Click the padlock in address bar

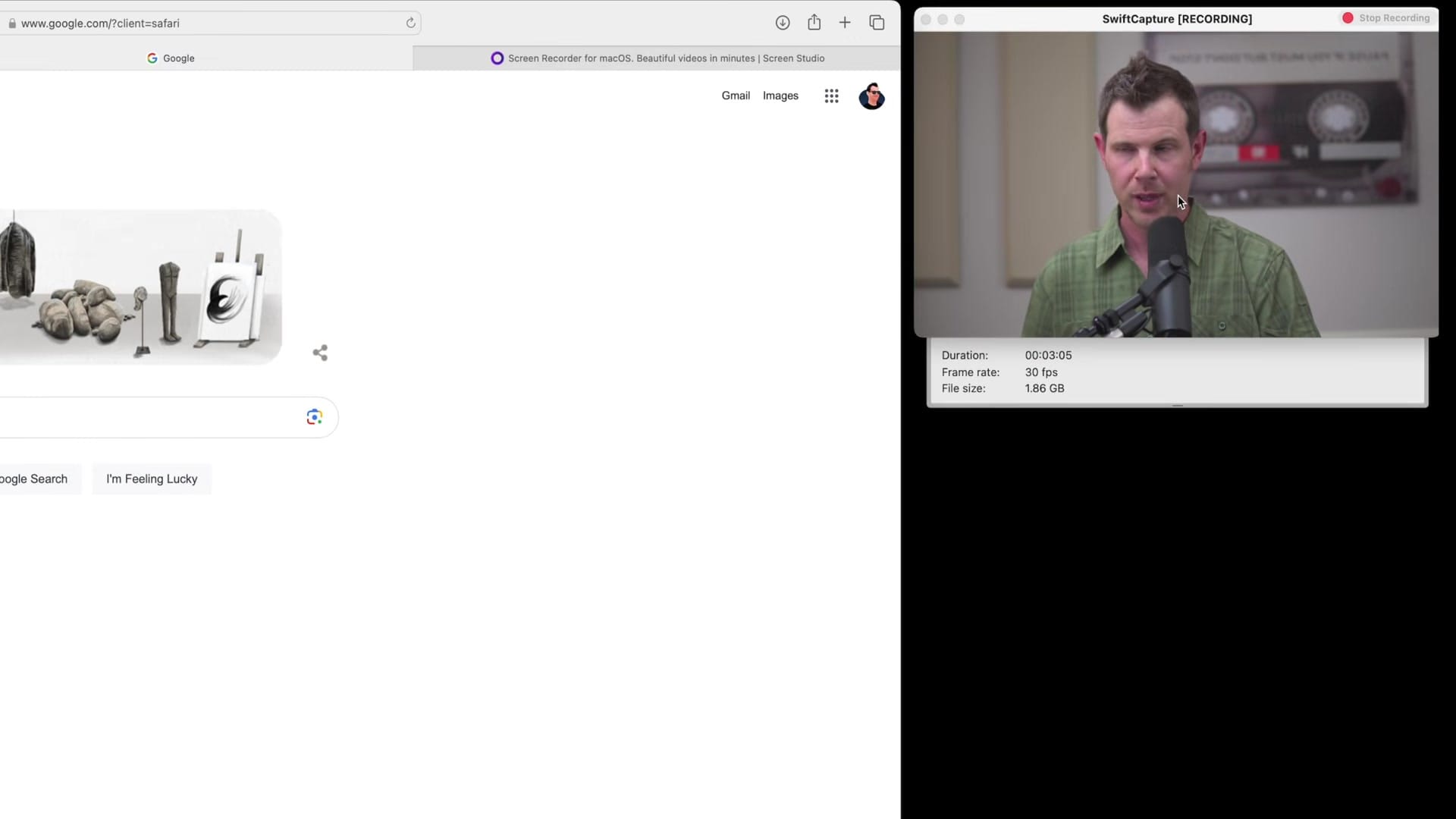click(11, 24)
